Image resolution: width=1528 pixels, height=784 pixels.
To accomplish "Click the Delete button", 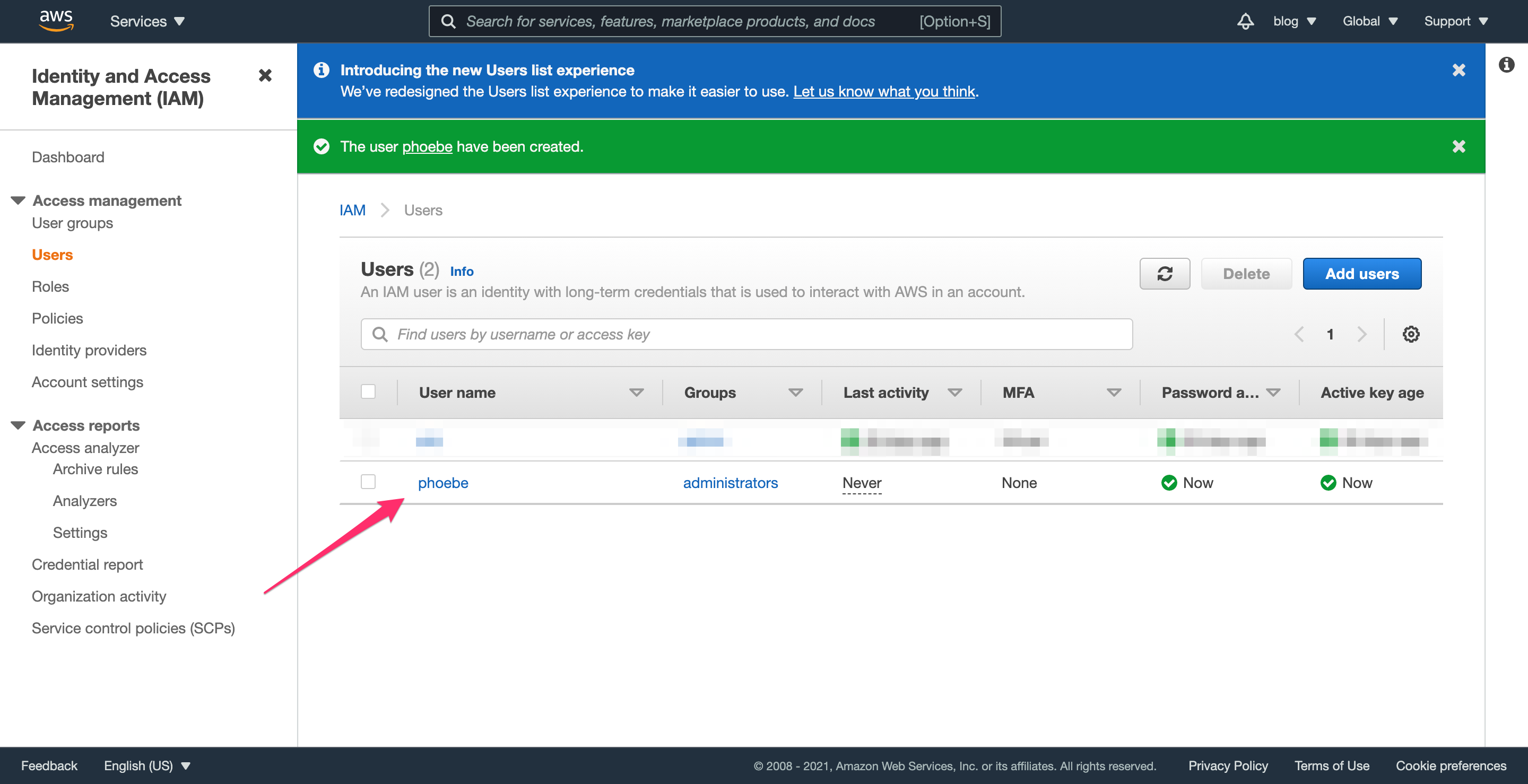I will click(x=1246, y=274).
